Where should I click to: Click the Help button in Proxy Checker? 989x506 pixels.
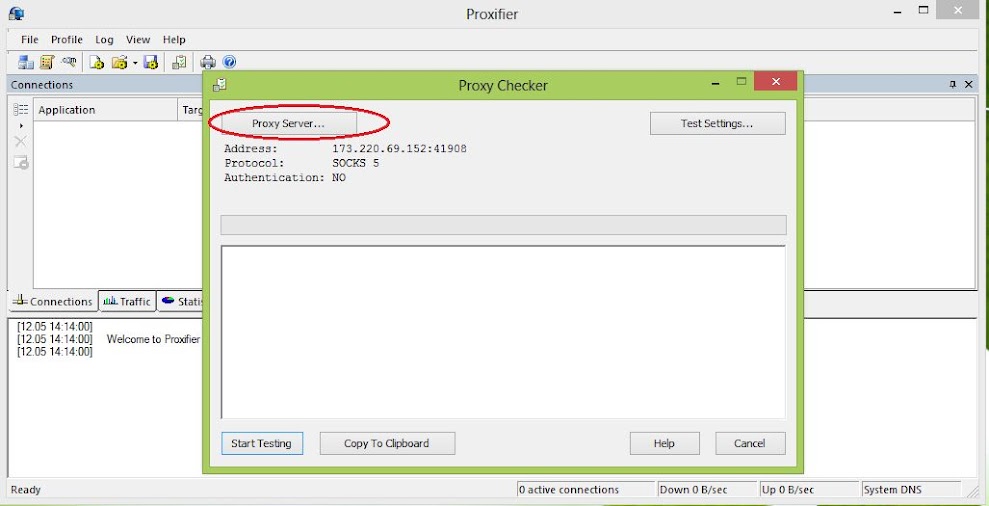coord(664,444)
